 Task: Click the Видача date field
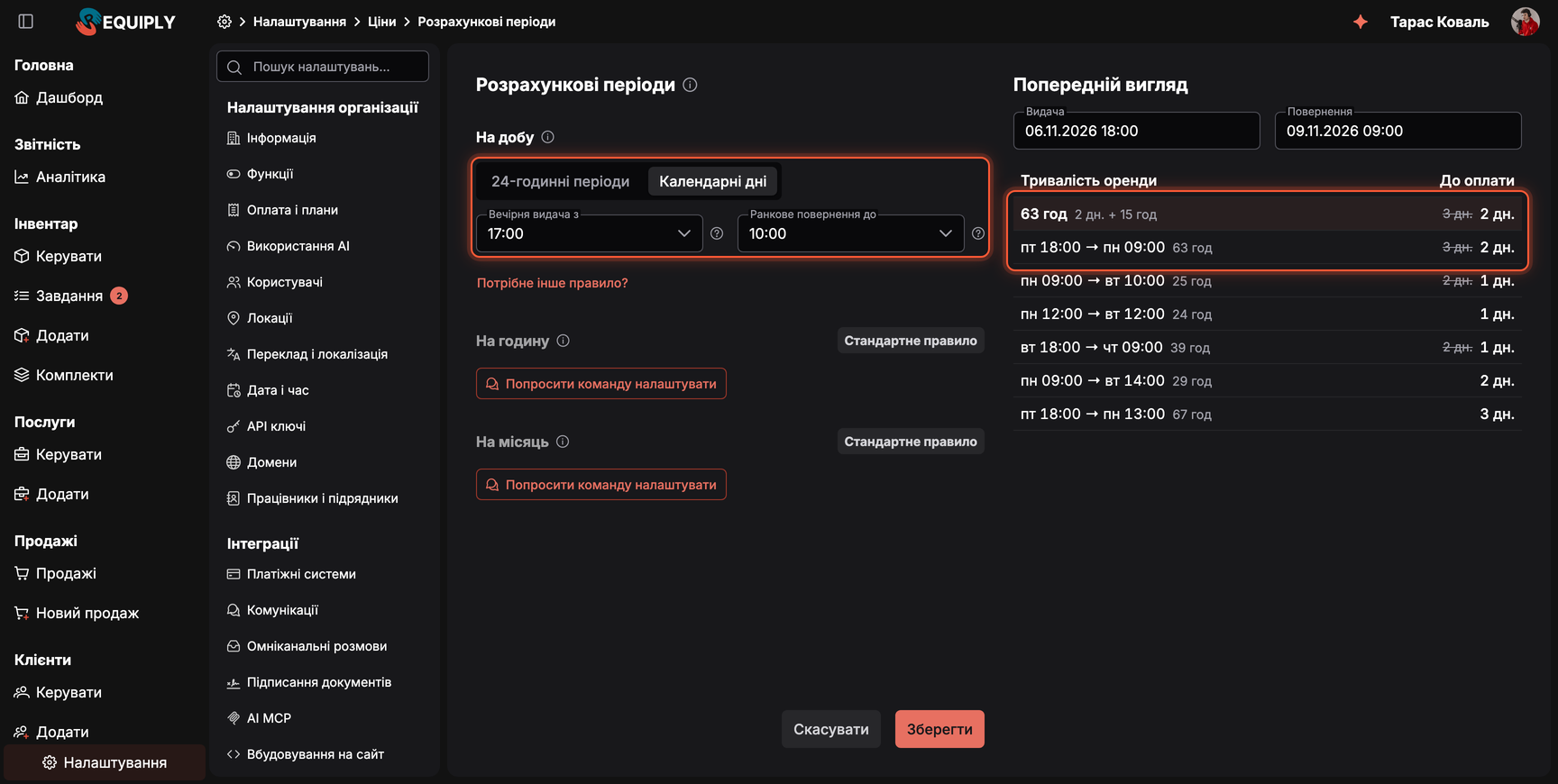[x=1136, y=131]
